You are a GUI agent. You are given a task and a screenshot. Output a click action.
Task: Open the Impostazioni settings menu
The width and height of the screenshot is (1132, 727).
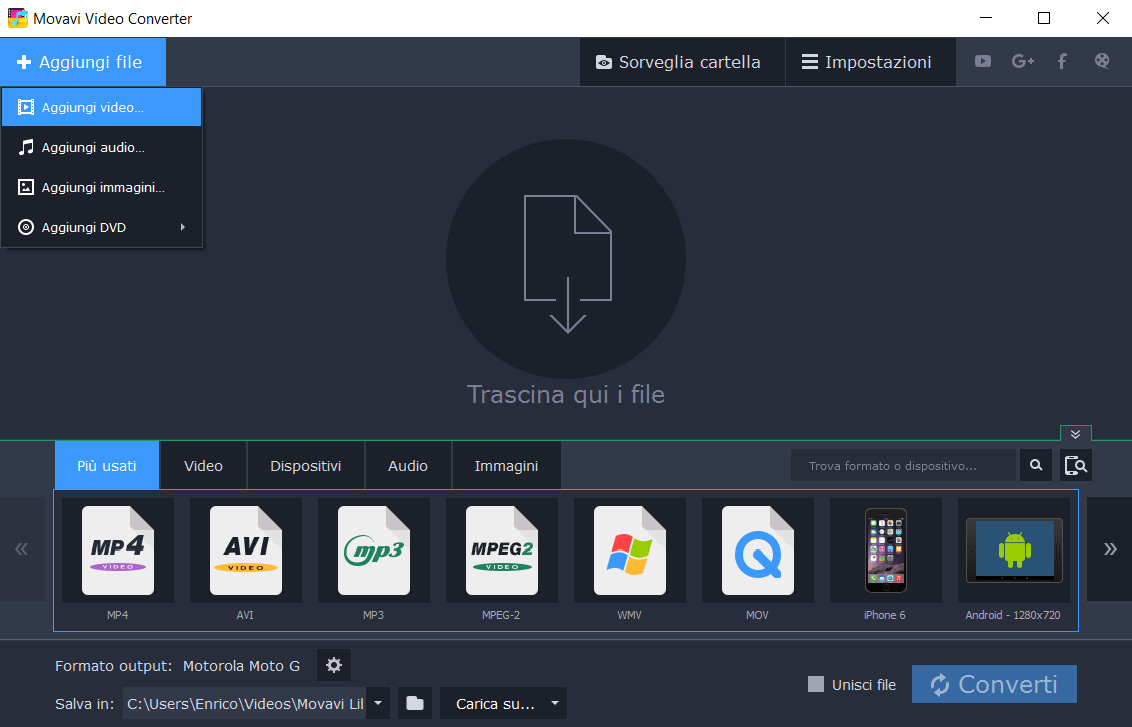click(x=870, y=62)
